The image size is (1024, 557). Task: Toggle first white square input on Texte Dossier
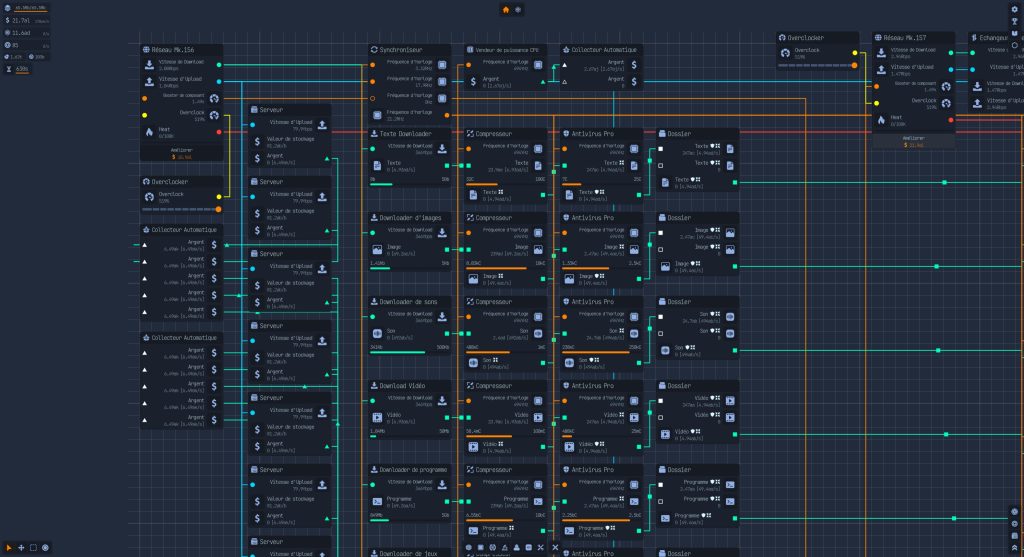pos(661,149)
